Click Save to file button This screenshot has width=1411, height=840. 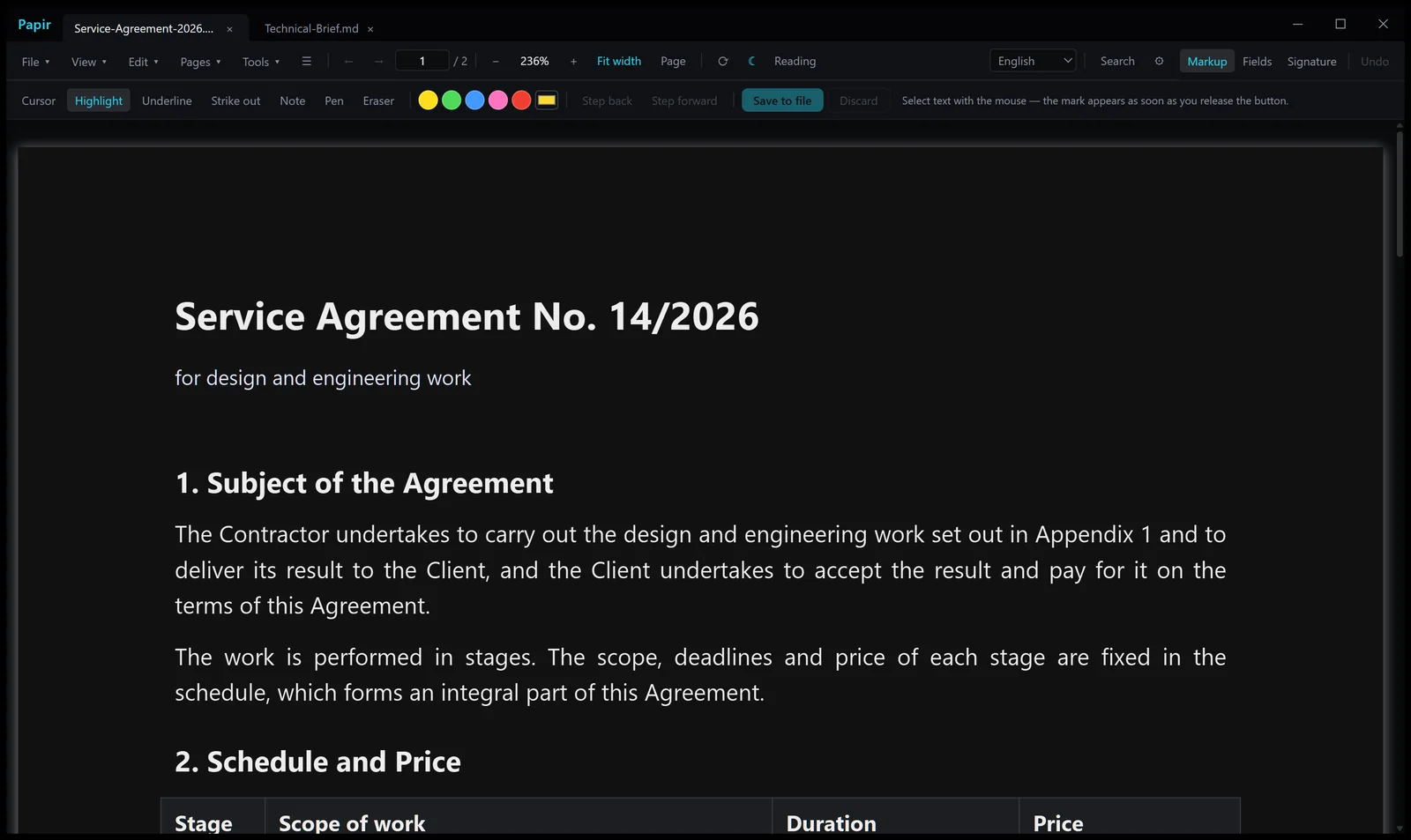tap(782, 101)
